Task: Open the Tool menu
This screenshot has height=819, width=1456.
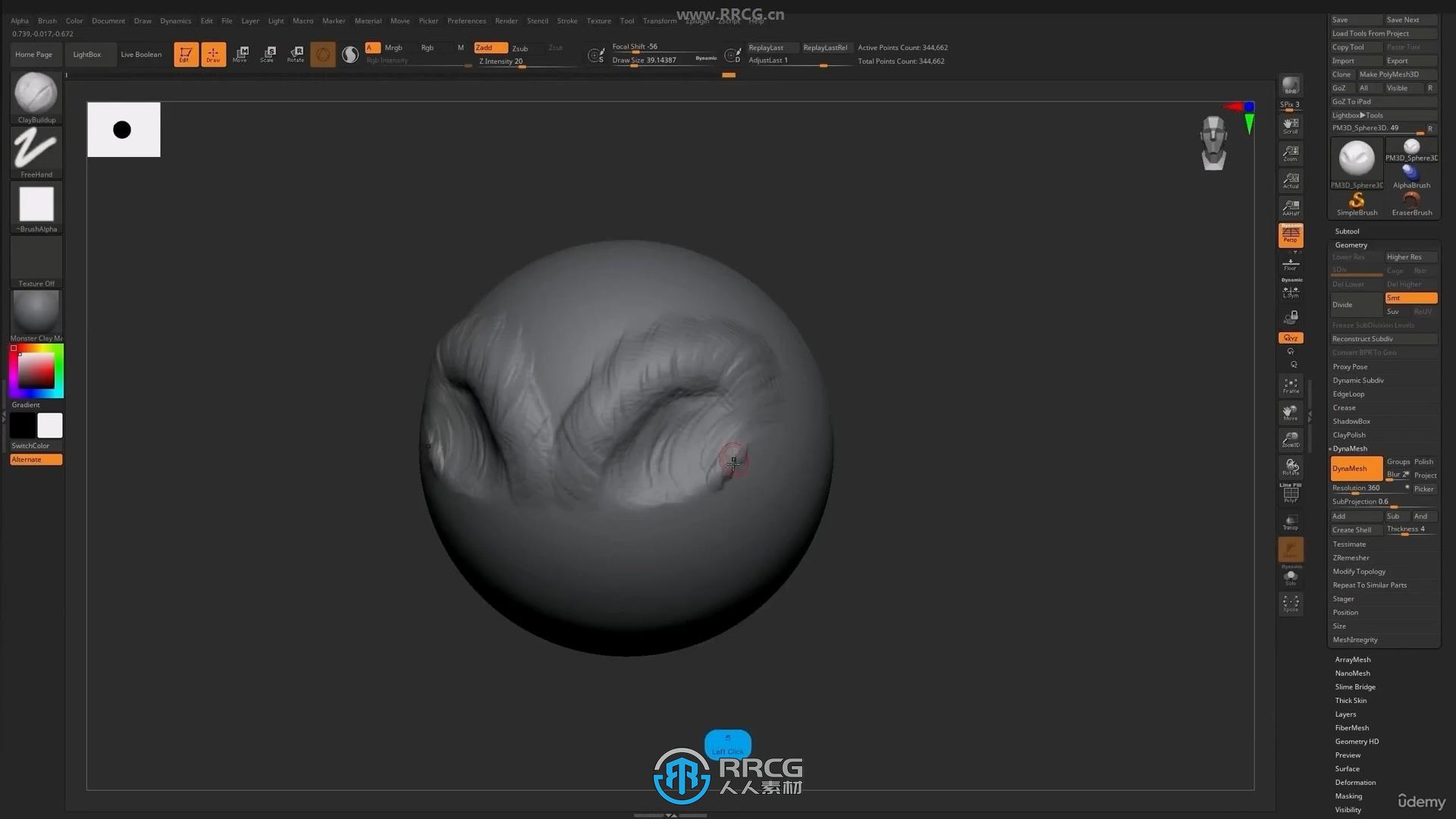Action: [x=627, y=20]
